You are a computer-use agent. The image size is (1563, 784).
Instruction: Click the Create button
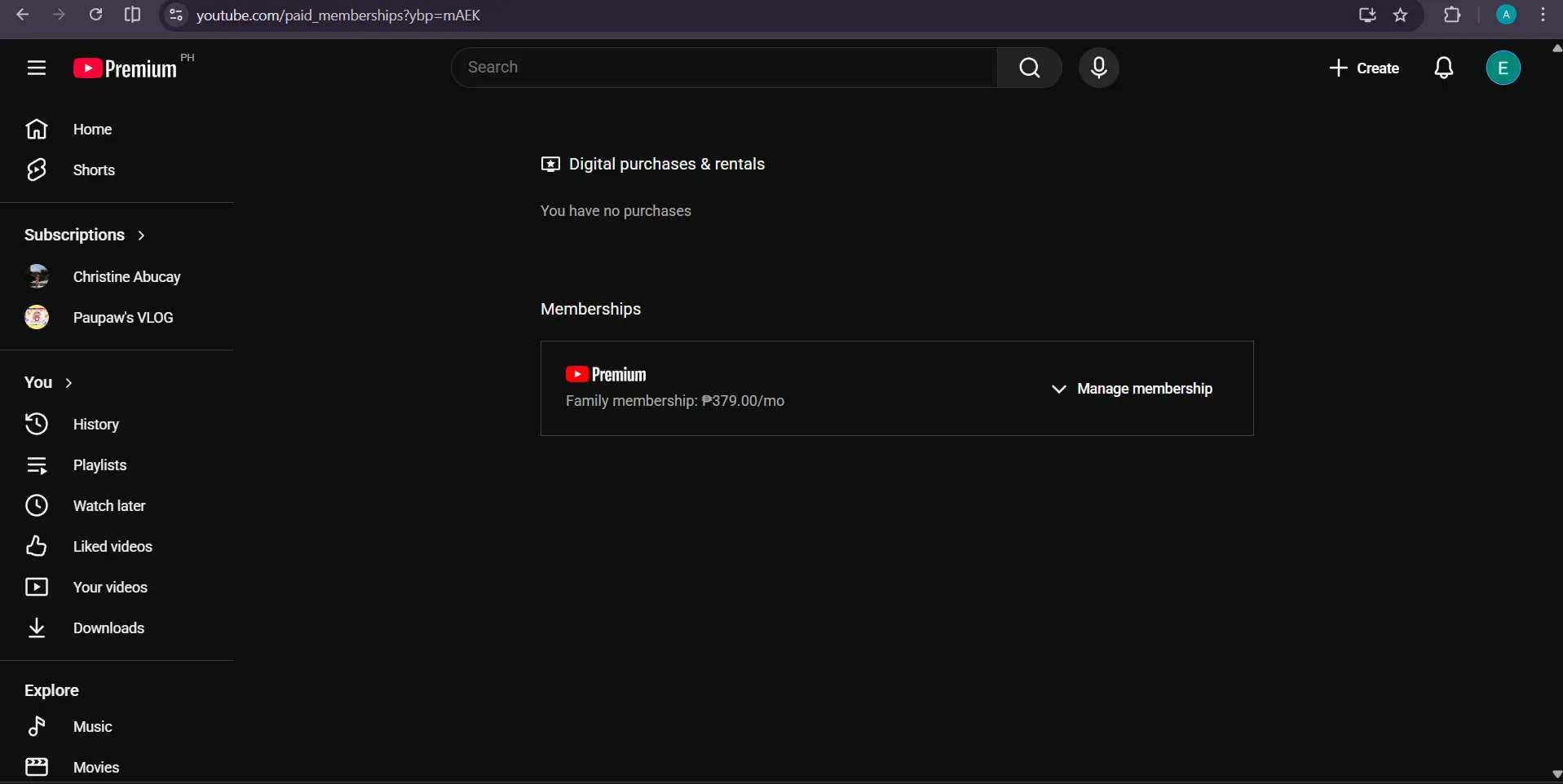[1364, 68]
